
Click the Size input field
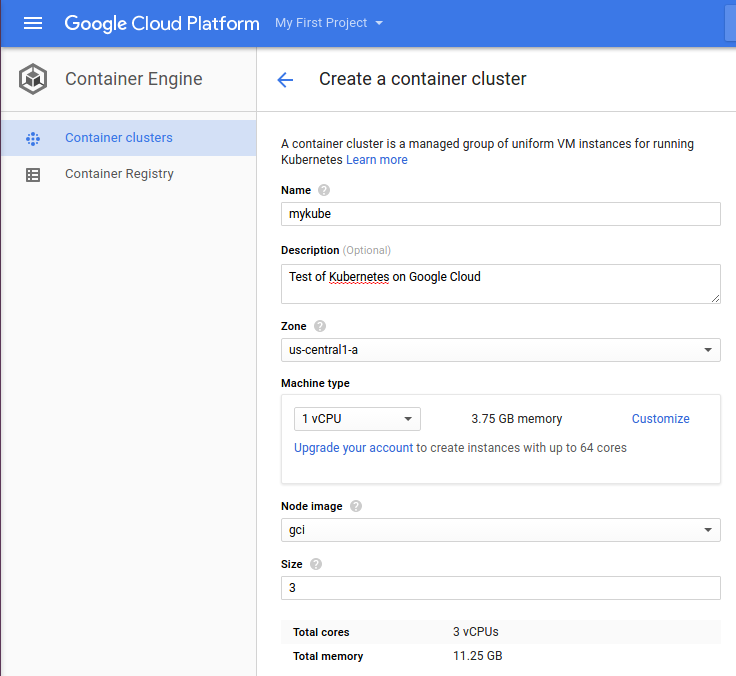[x=501, y=588]
